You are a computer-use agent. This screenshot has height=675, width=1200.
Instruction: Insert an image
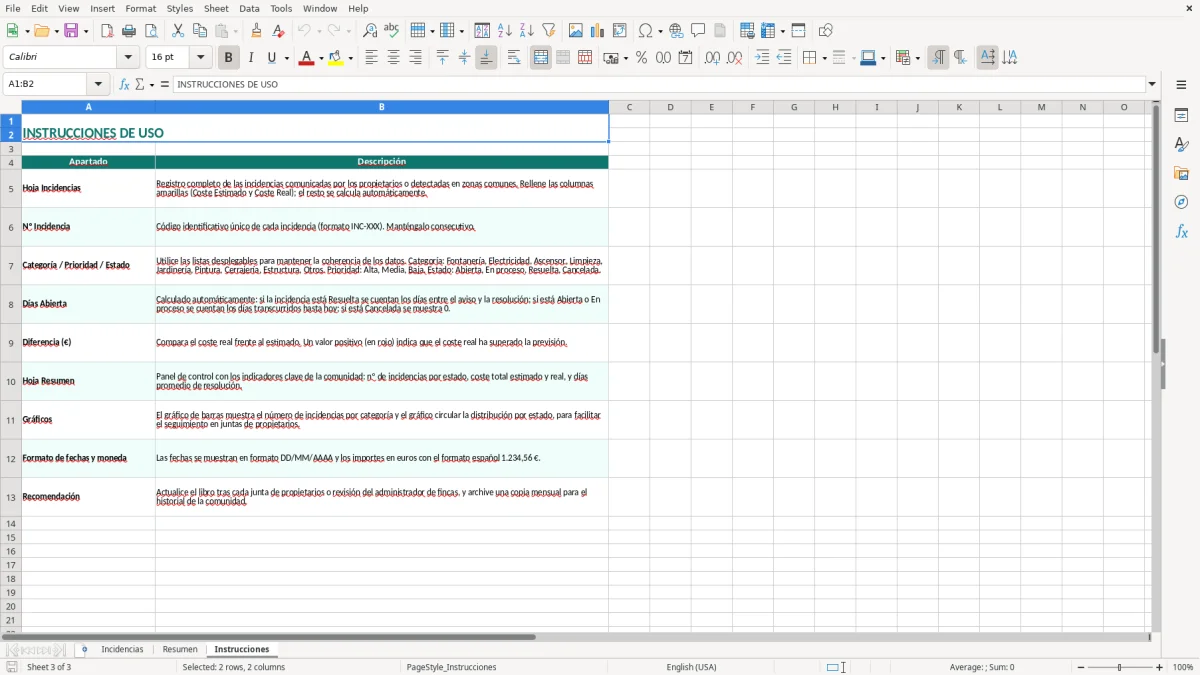tap(576, 31)
